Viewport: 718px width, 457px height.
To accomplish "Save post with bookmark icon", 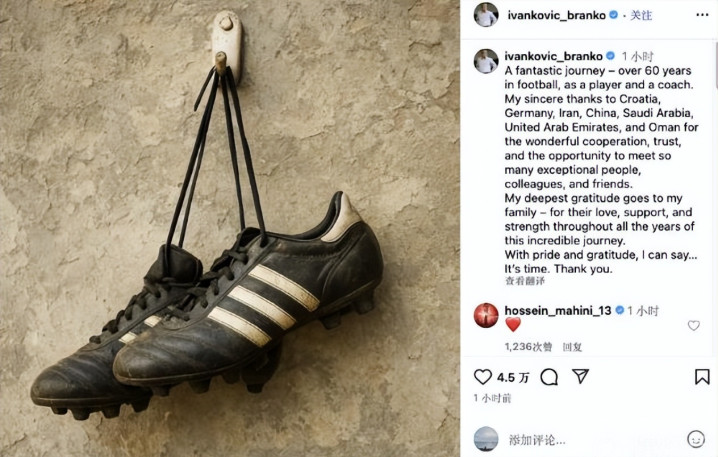I will point(702,377).
